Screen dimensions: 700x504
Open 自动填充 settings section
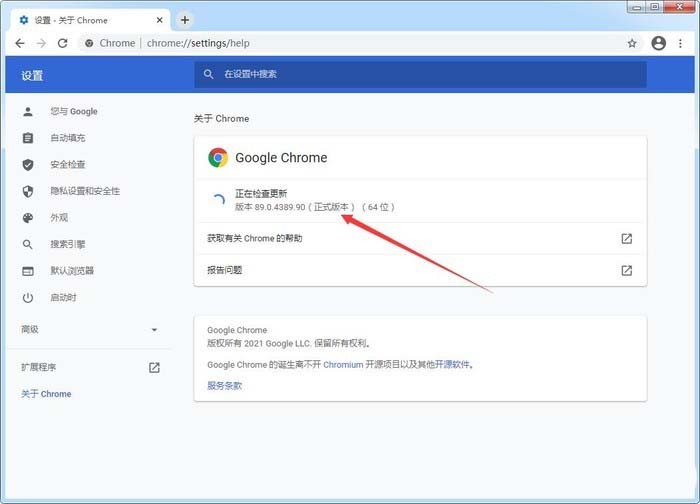coord(68,138)
